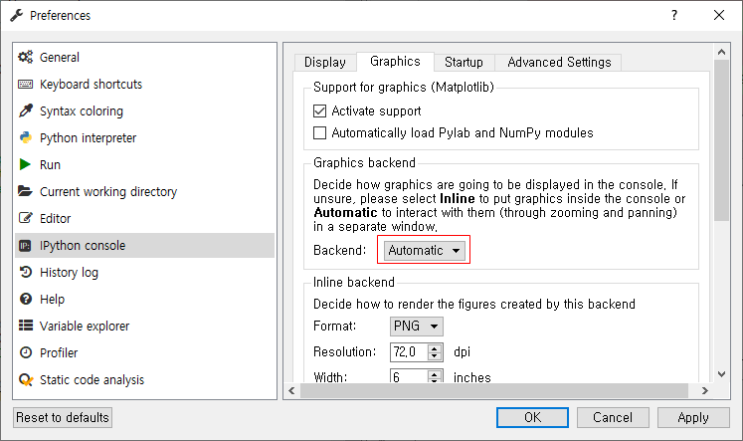The height and width of the screenshot is (441, 743).
Task: Open Current working directory folder icon
Action: click(x=26, y=192)
